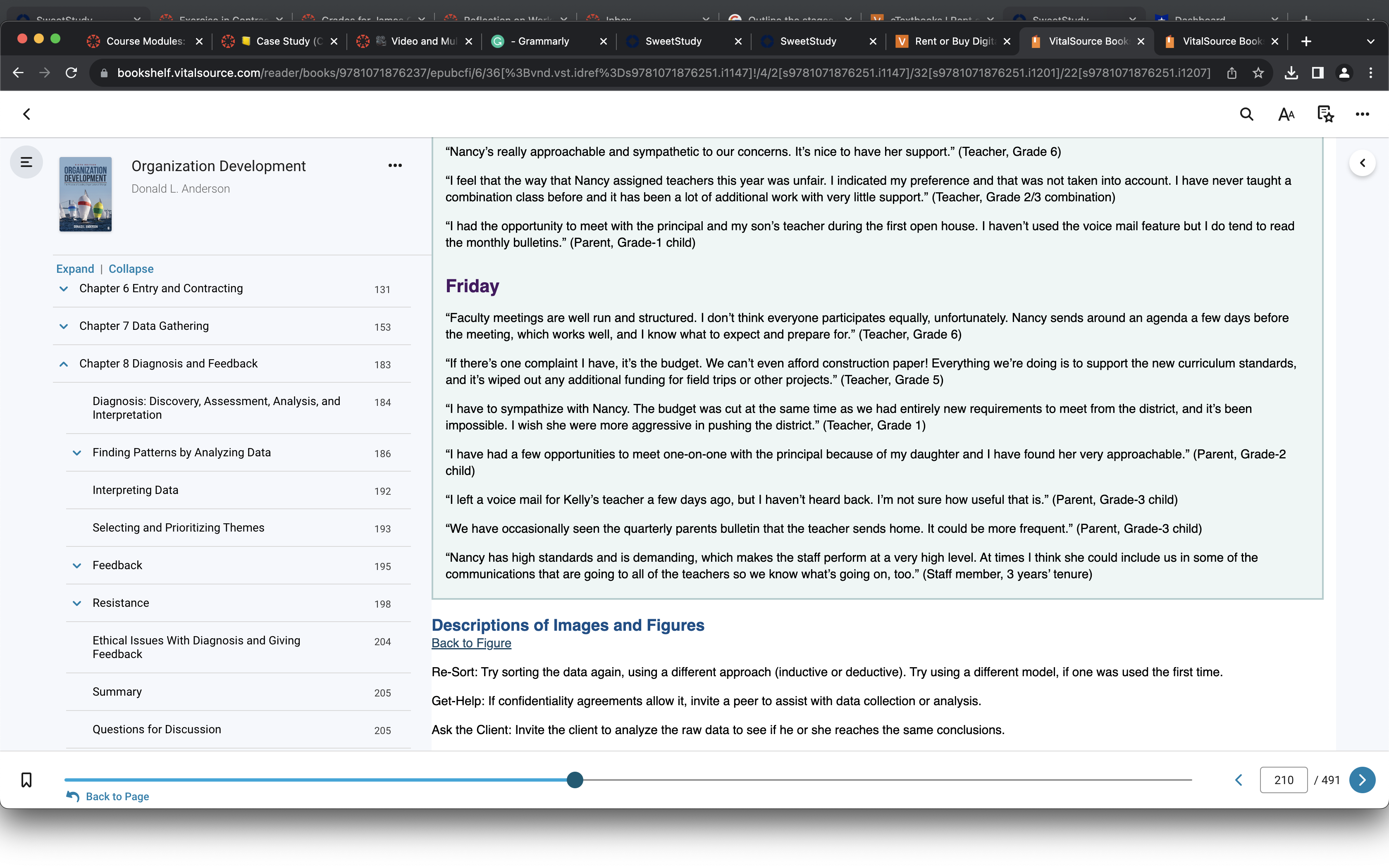Image resolution: width=1389 pixels, height=868 pixels.
Task: Click the page number input field
Action: point(1284,780)
